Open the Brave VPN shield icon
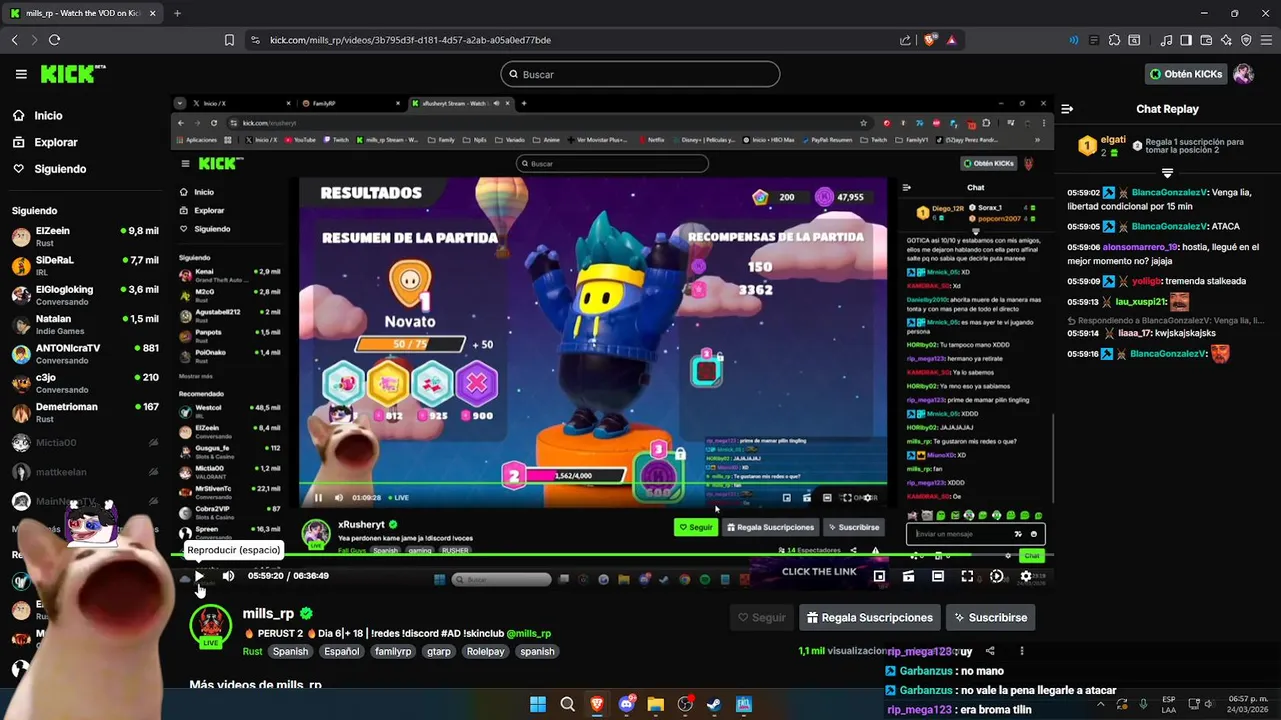1281x720 pixels. coord(1246,40)
